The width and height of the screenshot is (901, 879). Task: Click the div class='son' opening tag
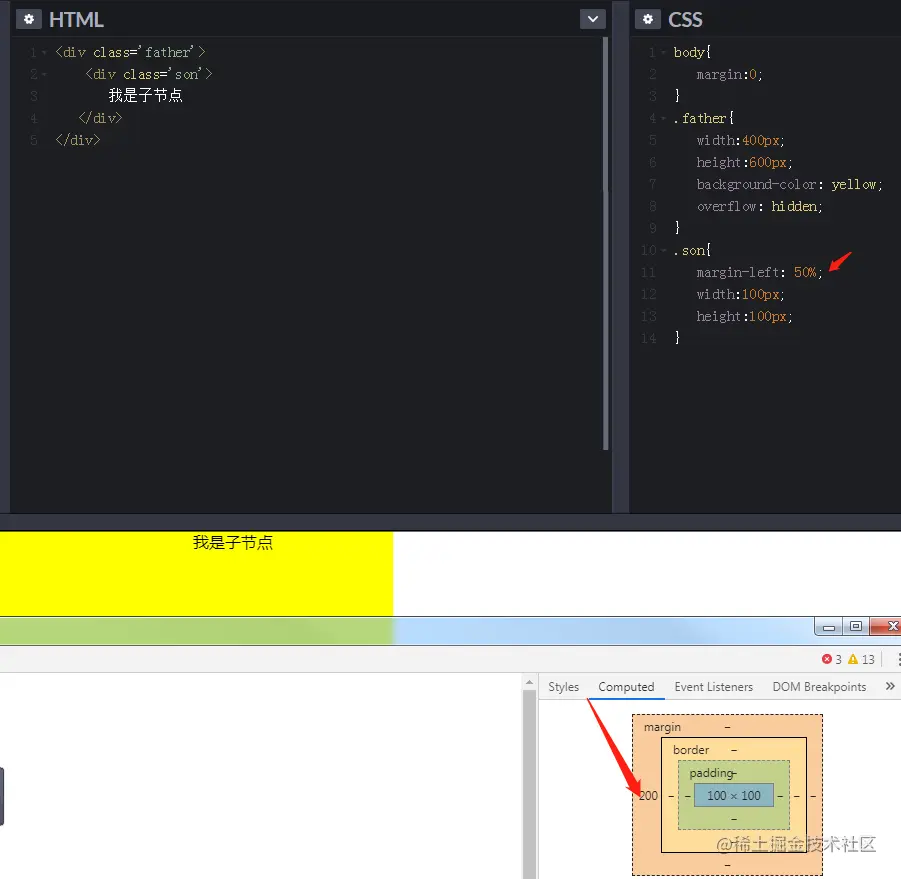pos(149,74)
